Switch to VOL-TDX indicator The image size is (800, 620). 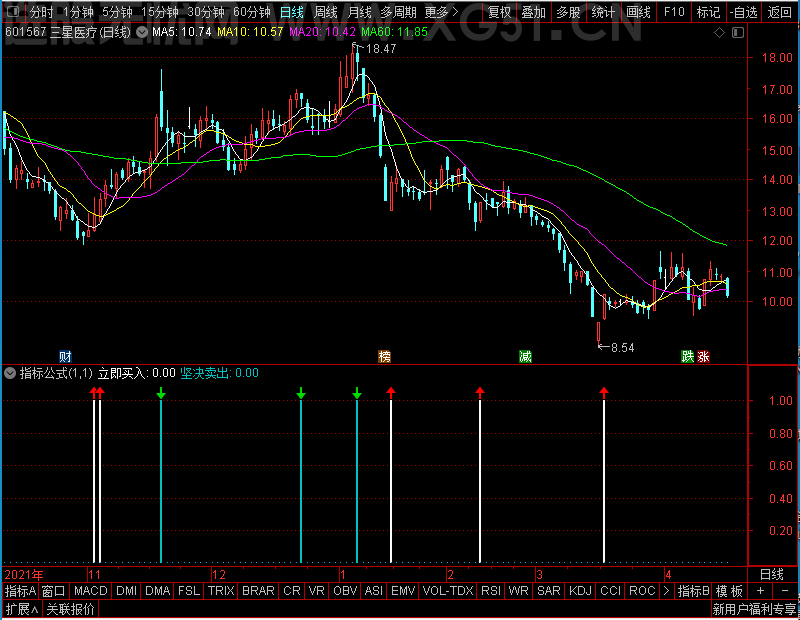448,591
